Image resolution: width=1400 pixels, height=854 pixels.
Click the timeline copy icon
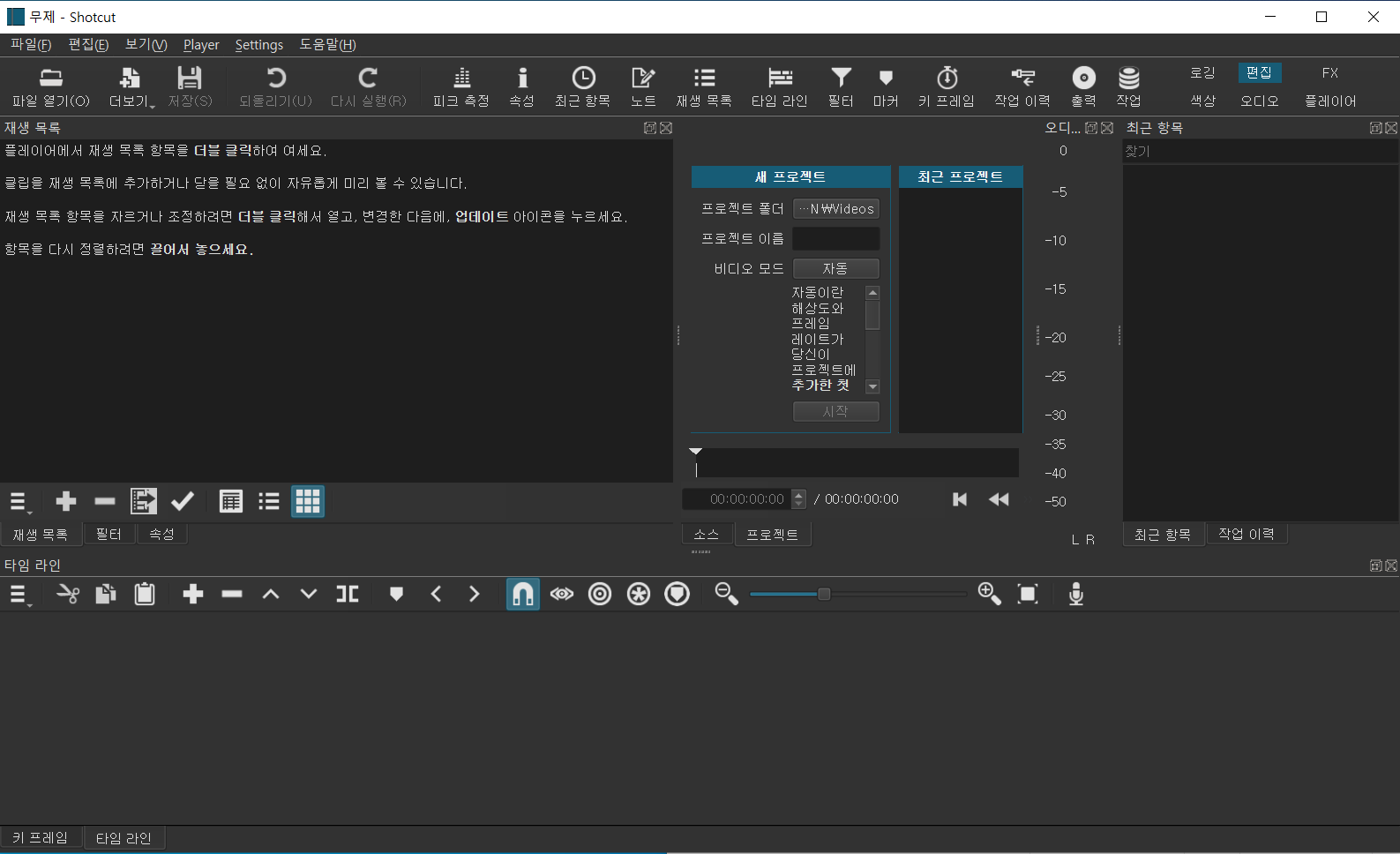pos(106,595)
